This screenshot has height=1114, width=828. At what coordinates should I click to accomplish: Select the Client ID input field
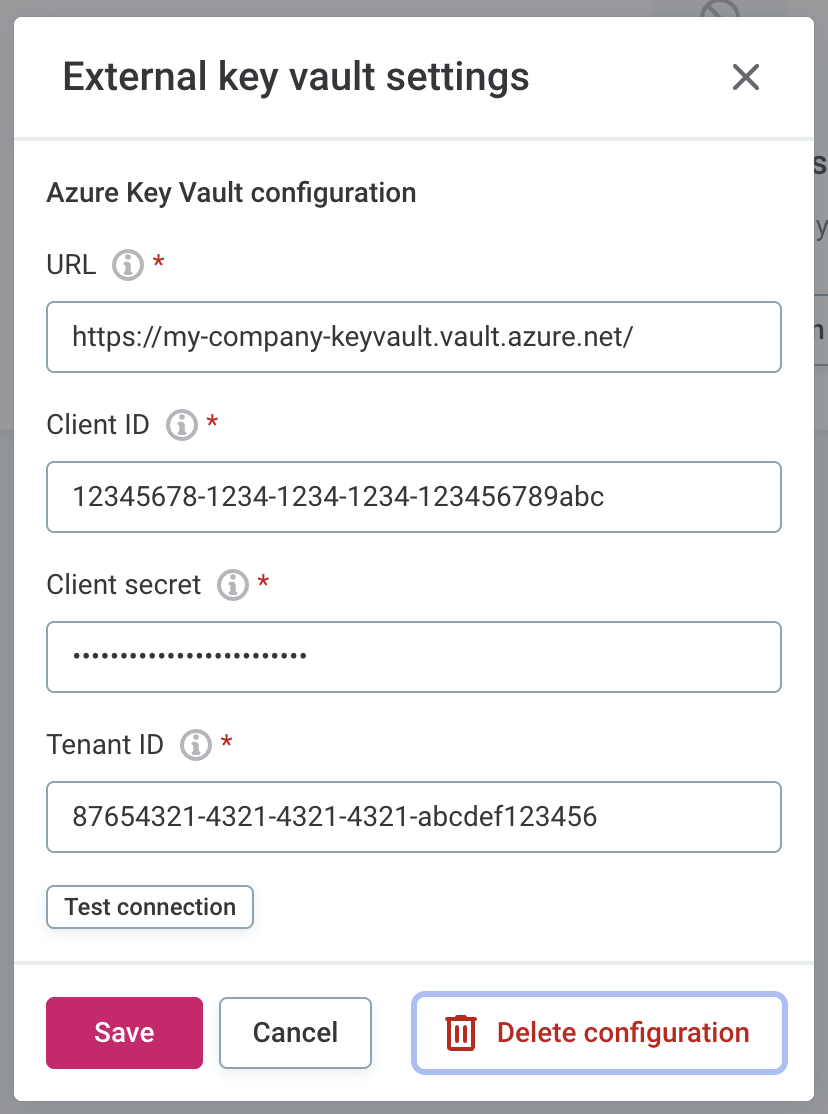pos(414,497)
